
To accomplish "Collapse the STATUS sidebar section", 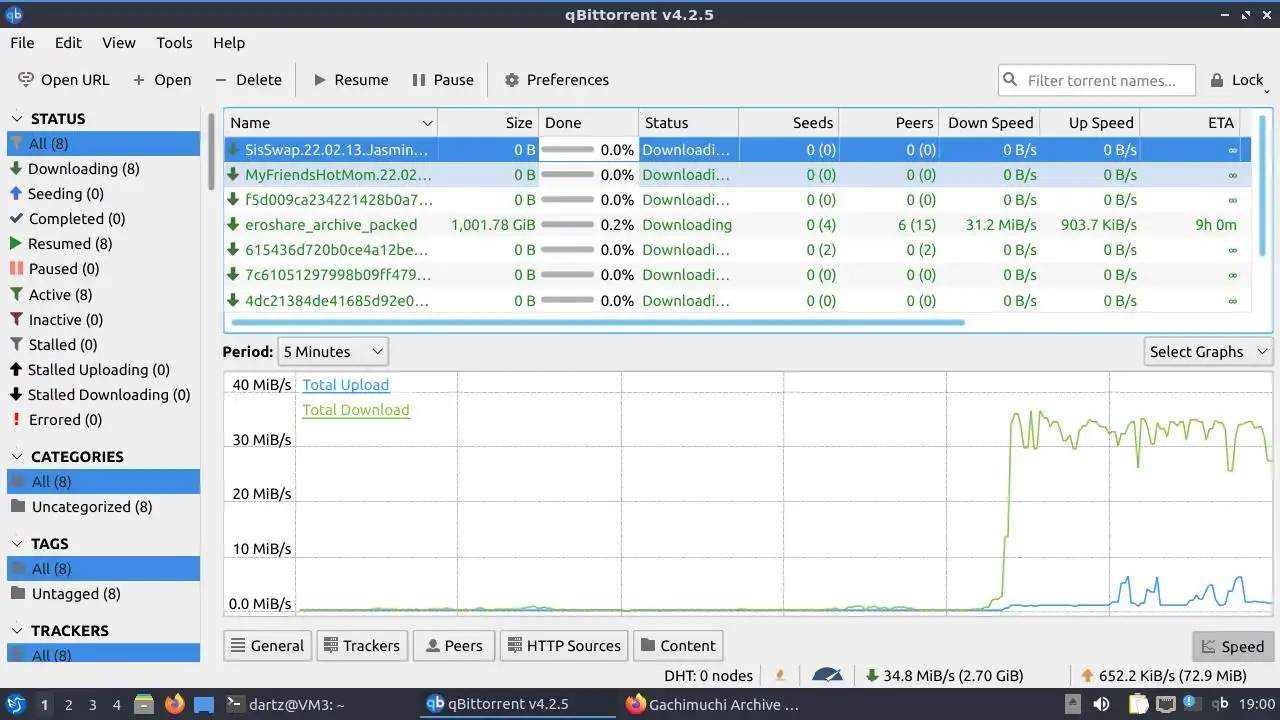I will 16,118.
